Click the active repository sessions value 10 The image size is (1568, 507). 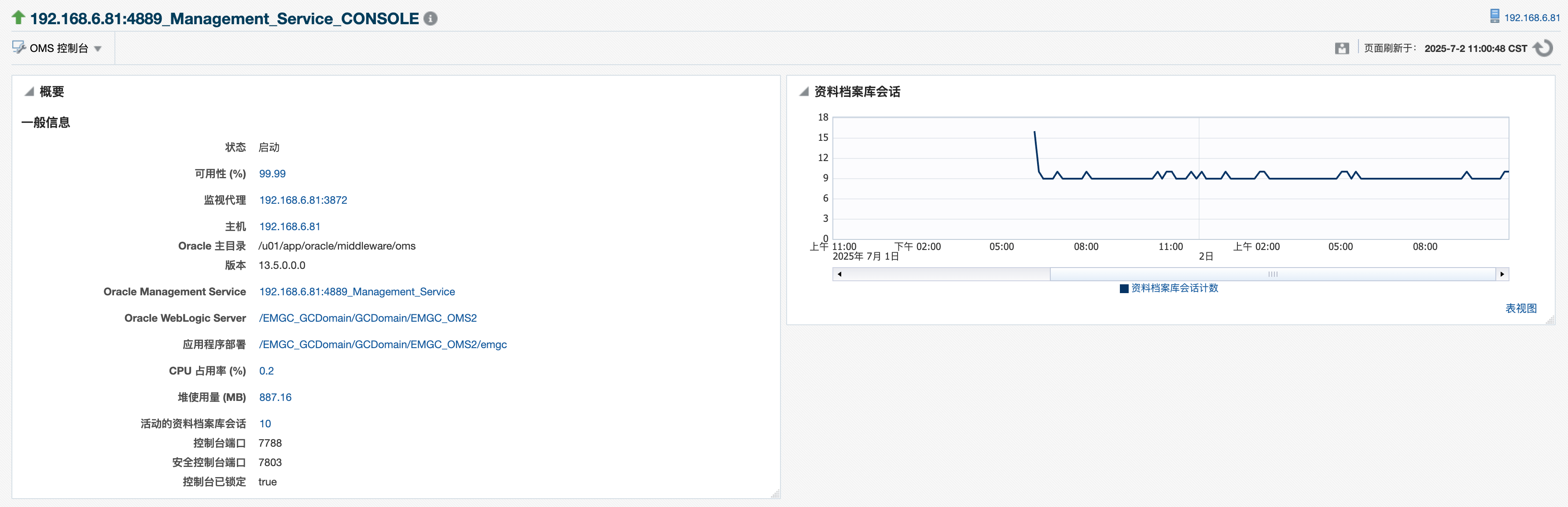tap(265, 423)
